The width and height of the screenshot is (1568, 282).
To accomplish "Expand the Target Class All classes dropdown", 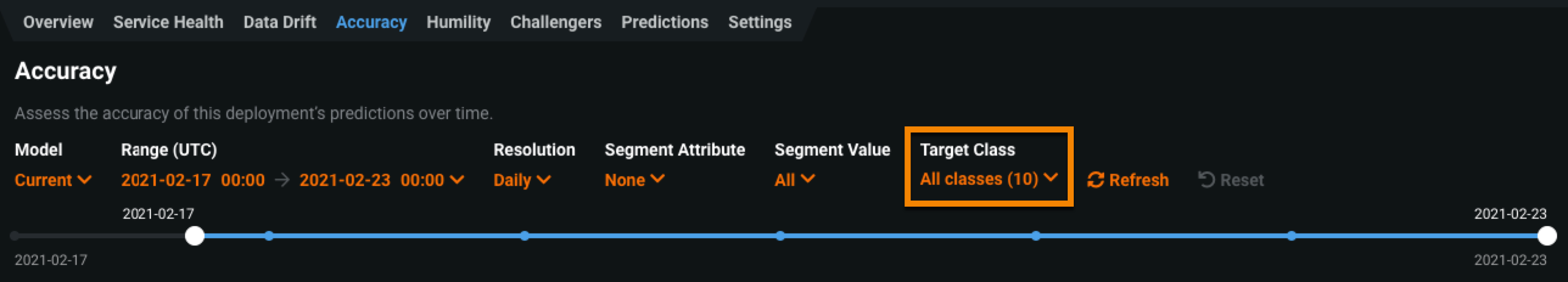I will [989, 179].
